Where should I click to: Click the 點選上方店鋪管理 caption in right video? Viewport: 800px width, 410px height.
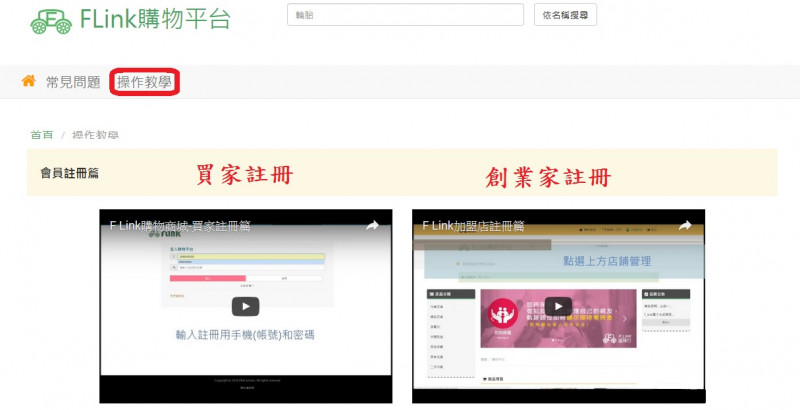[x=607, y=261]
